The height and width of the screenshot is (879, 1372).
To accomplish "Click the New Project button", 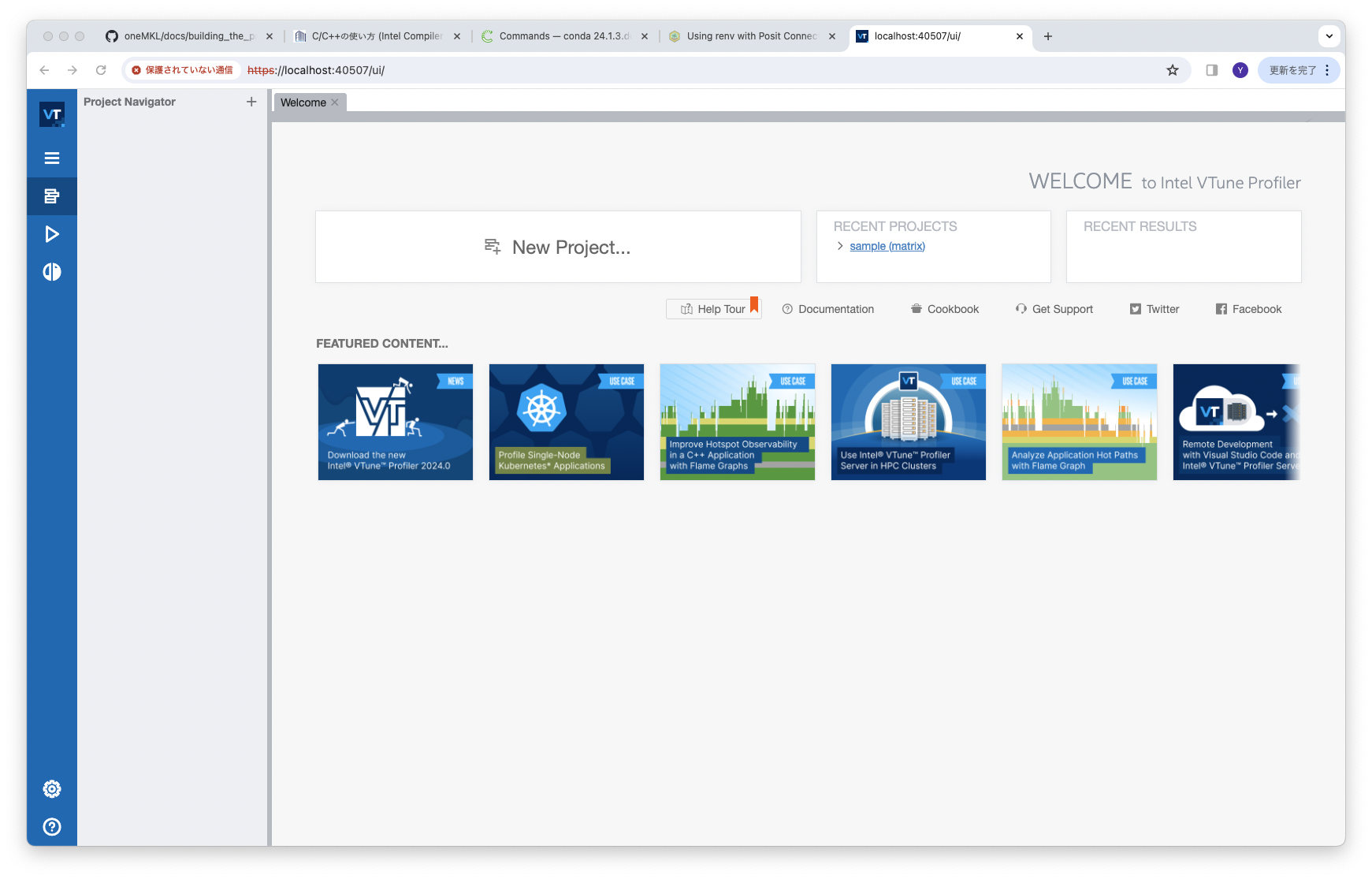I will pyautogui.click(x=558, y=247).
